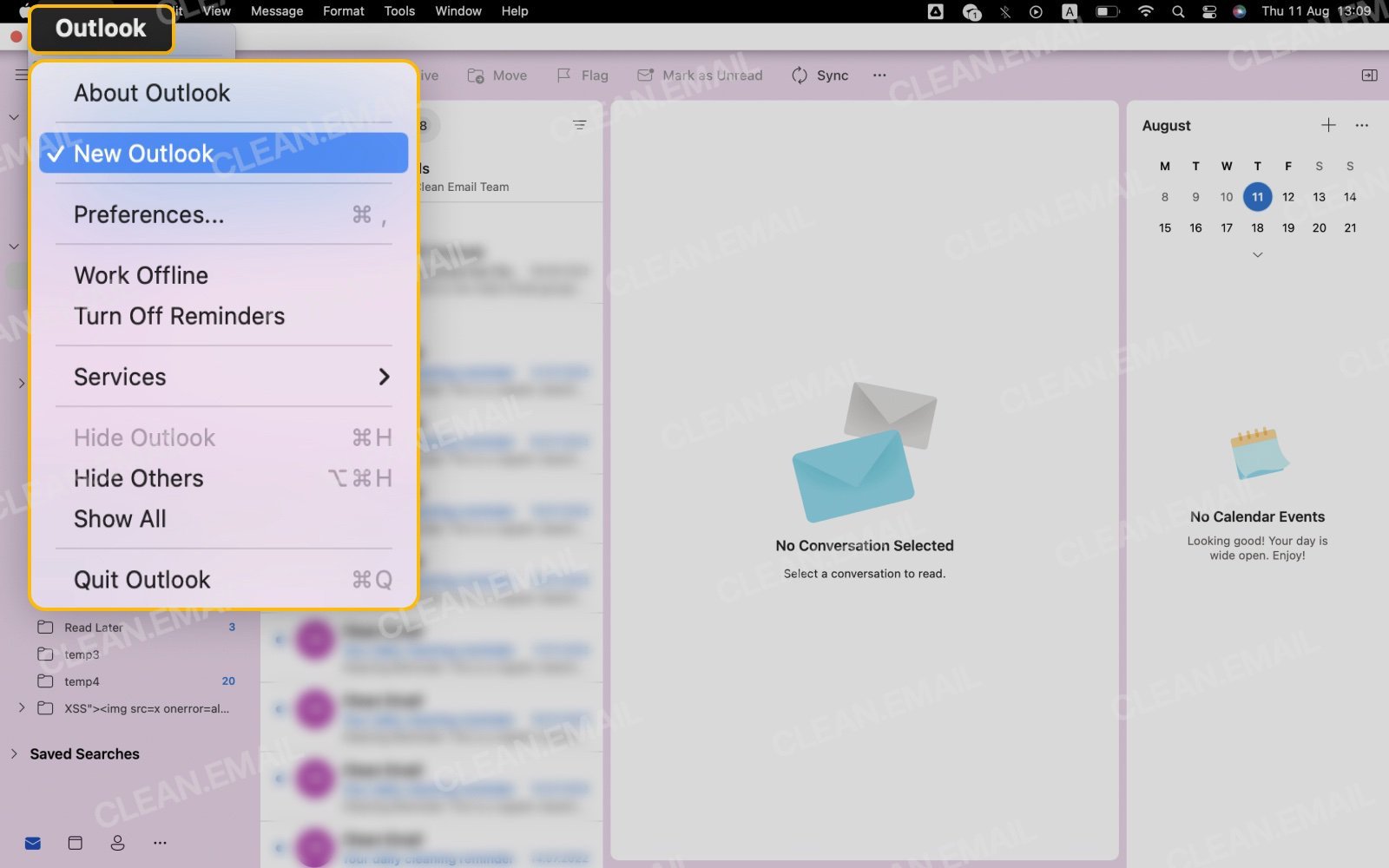Open the Mail view icon
Screen dimensions: 1389x868
(x=32, y=842)
